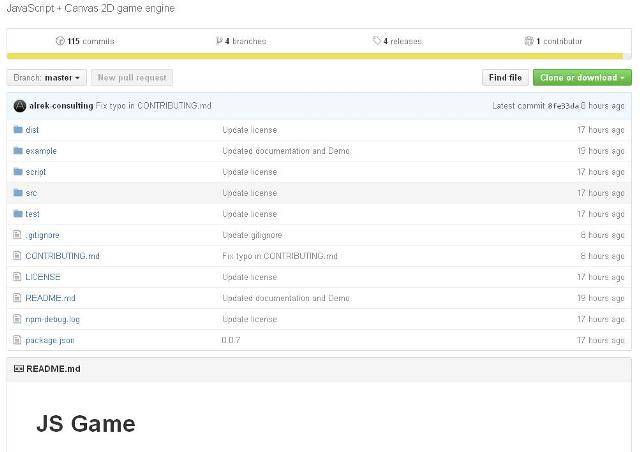Click the package.json file icon
This screenshot has width=640, height=452.
pos(17,340)
